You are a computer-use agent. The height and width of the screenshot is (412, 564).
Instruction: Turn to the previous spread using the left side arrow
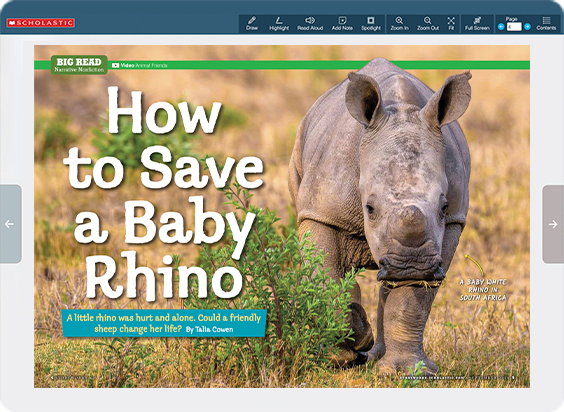pos(10,224)
